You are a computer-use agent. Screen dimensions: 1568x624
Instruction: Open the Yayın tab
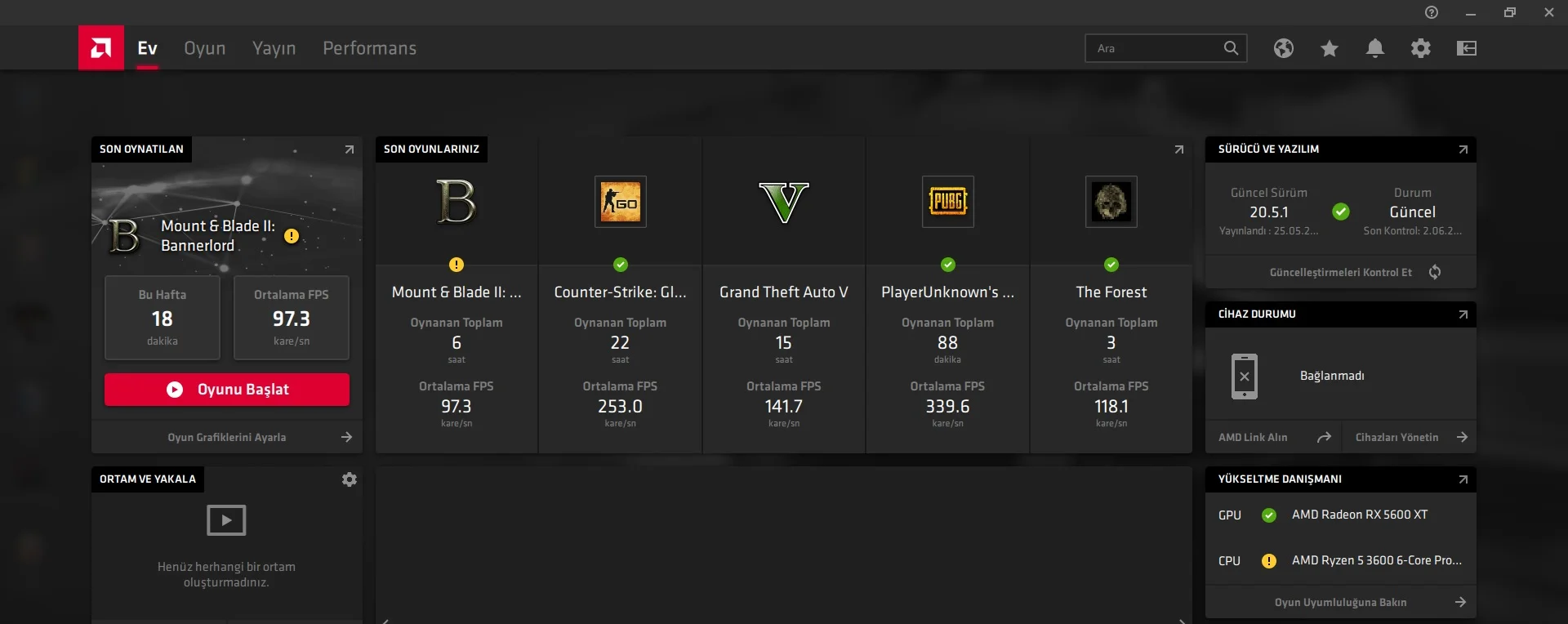[274, 48]
